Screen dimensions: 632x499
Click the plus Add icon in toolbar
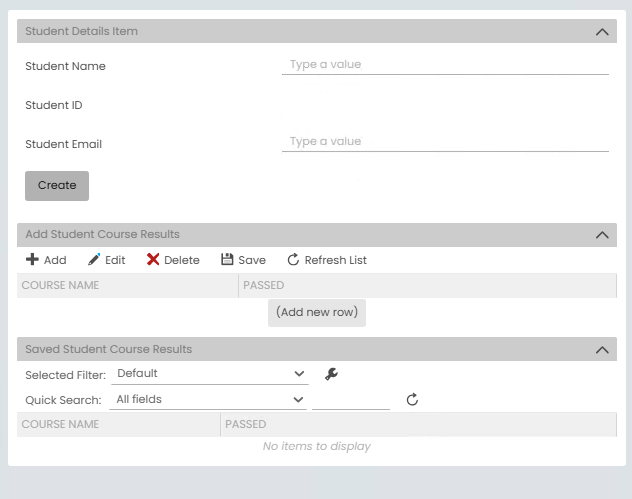tap(32, 260)
